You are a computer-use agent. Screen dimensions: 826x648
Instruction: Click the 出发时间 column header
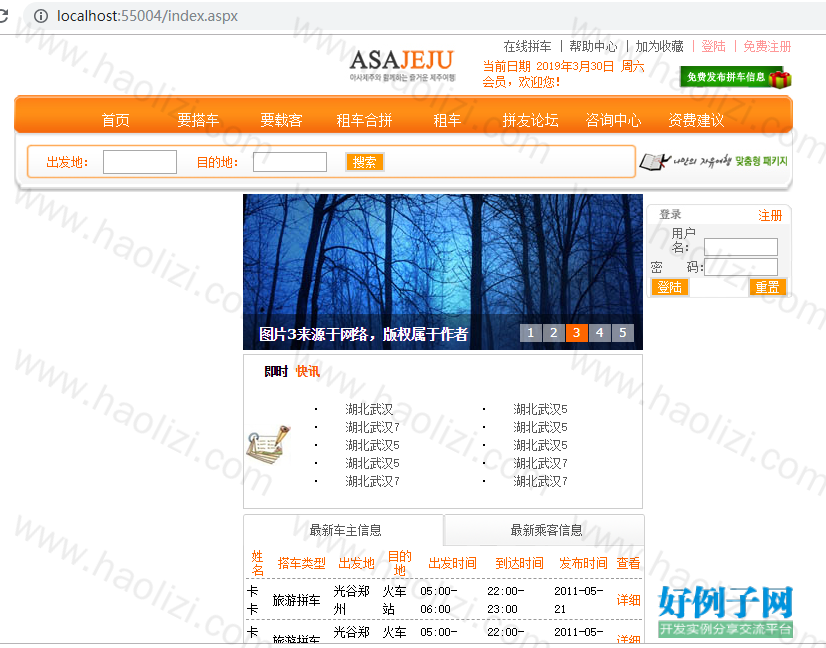coord(453,563)
